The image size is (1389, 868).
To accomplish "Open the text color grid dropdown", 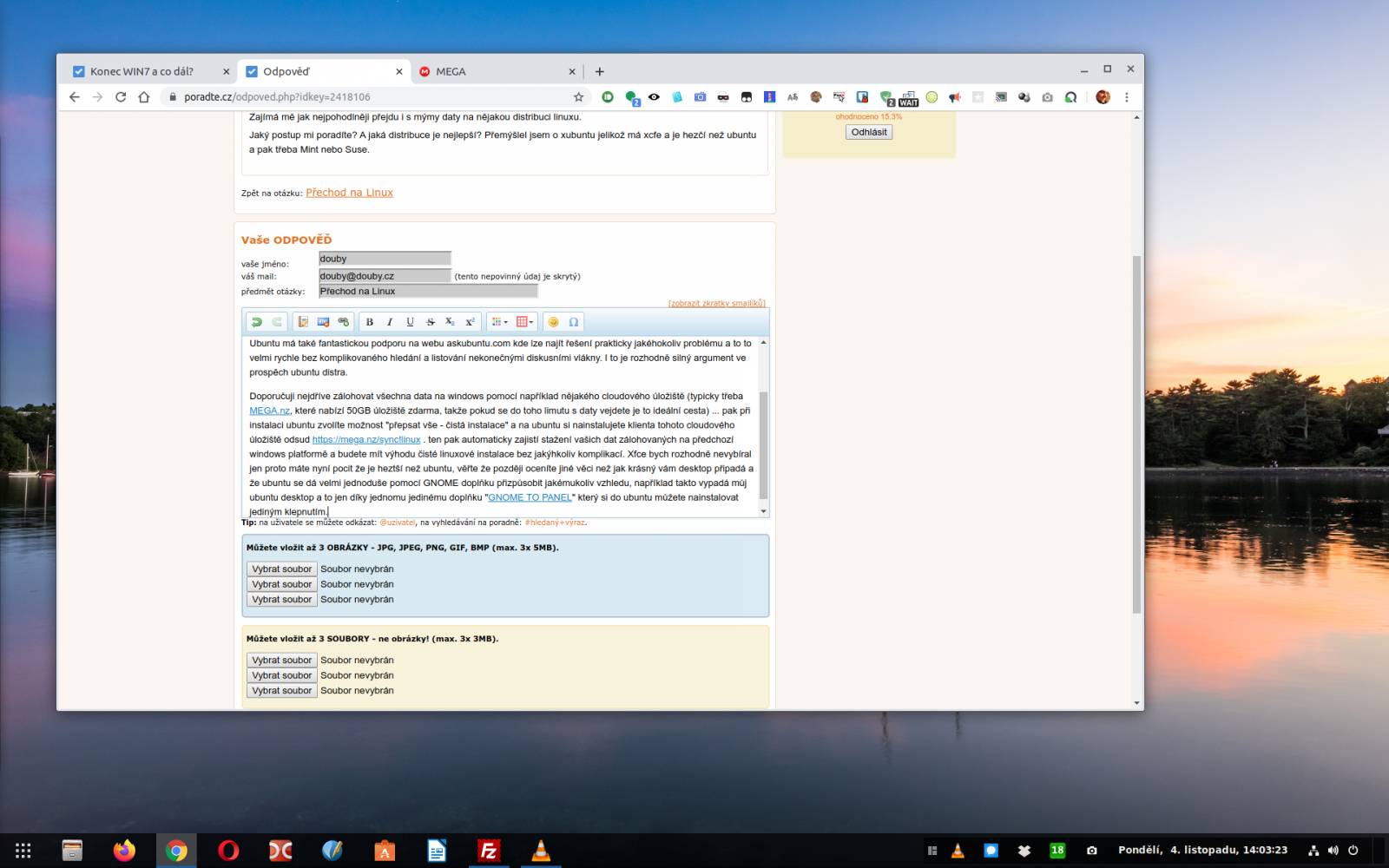I will [499, 322].
